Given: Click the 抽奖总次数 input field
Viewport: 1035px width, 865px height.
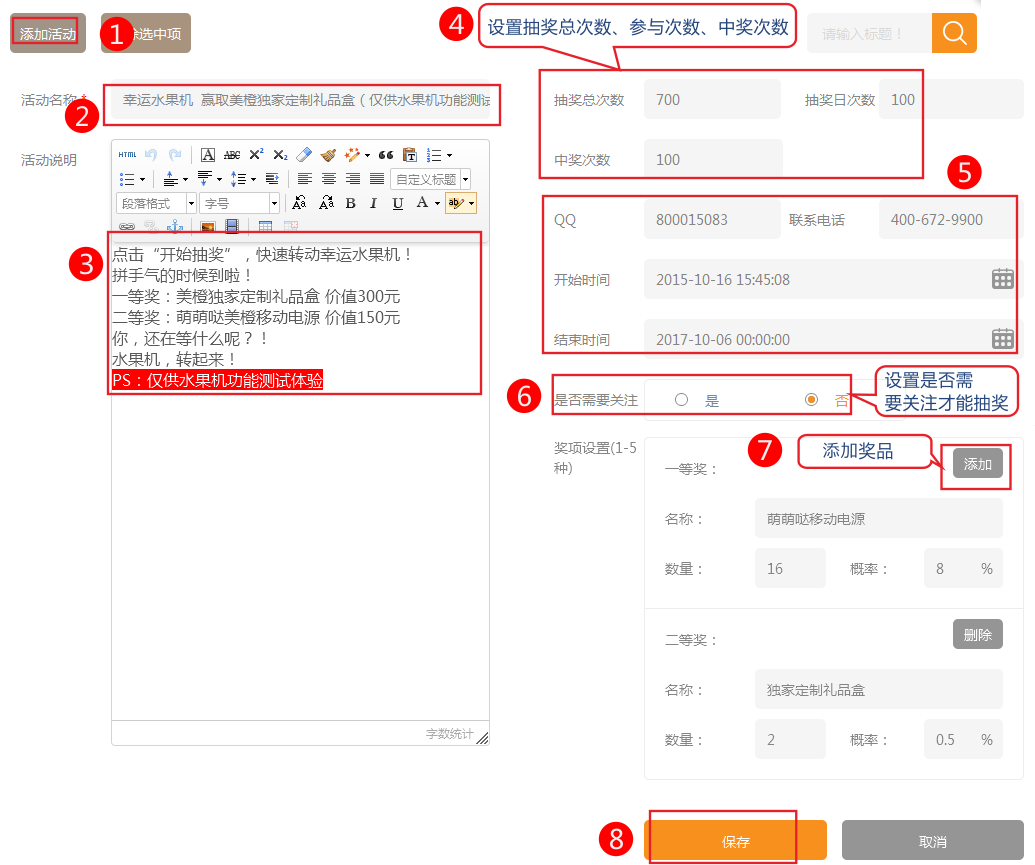Looking at the screenshot, I should [x=712, y=99].
